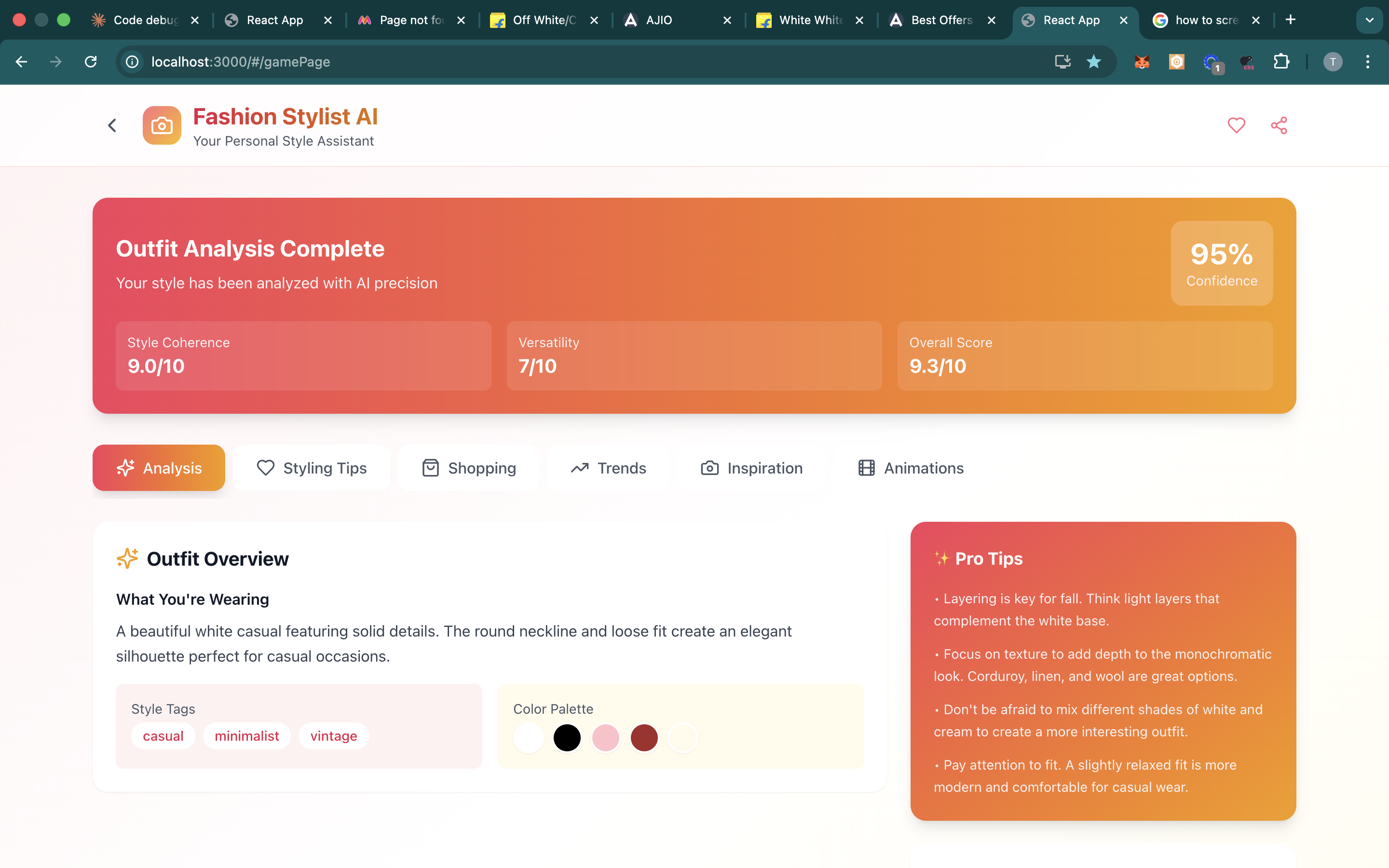Select the dark red palette swatch
Image resolution: width=1389 pixels, height=868 pixels.
[x=644, y=738]
